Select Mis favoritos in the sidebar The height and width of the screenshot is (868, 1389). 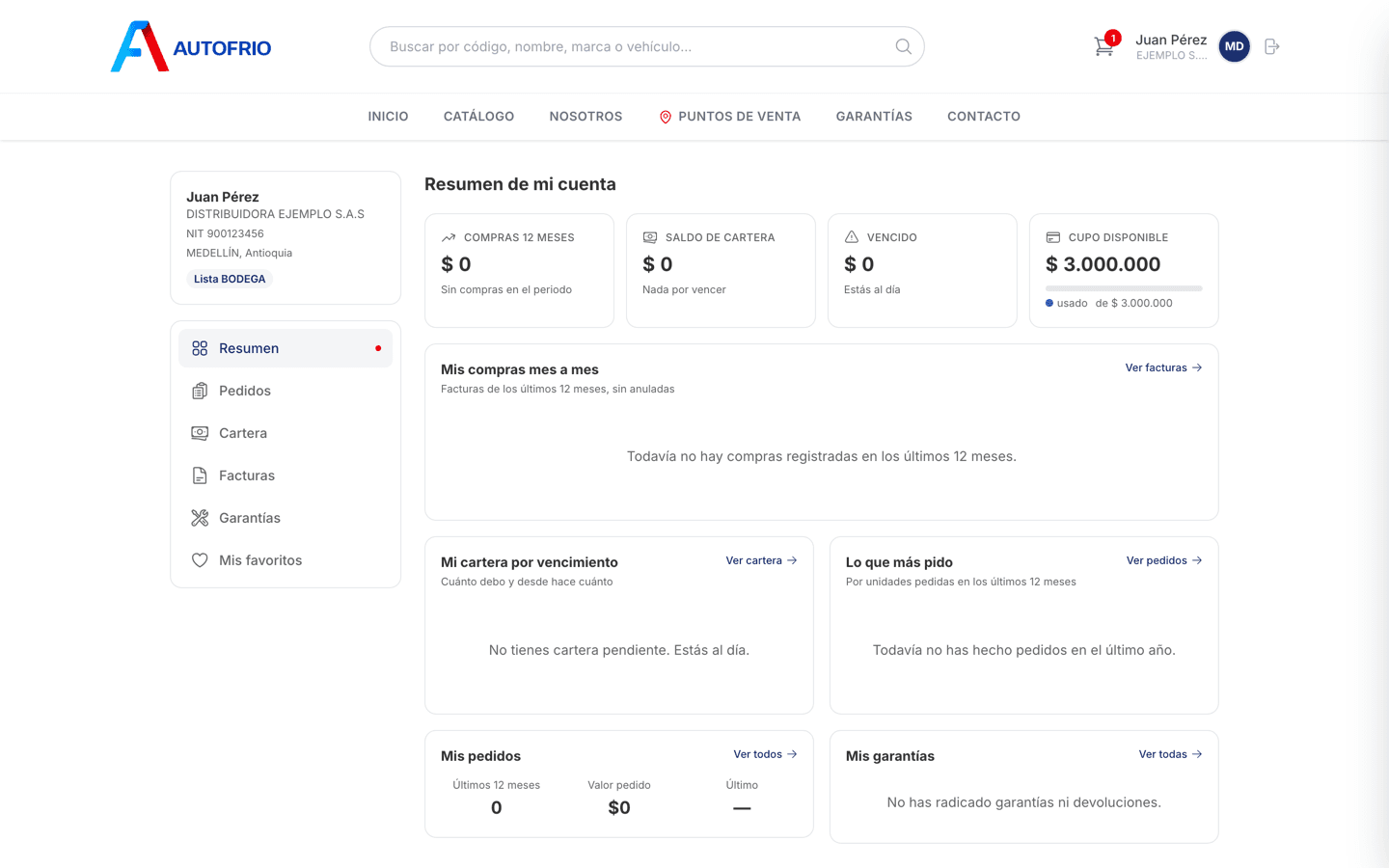pos(286,560)
